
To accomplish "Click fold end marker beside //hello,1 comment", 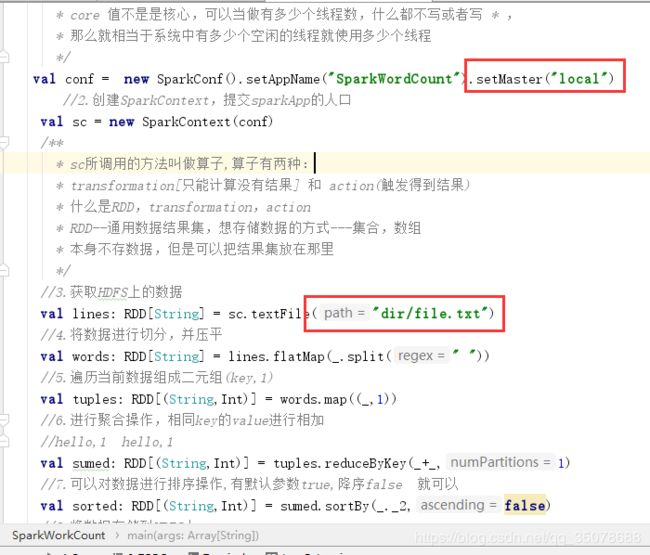I will (4, 441).
